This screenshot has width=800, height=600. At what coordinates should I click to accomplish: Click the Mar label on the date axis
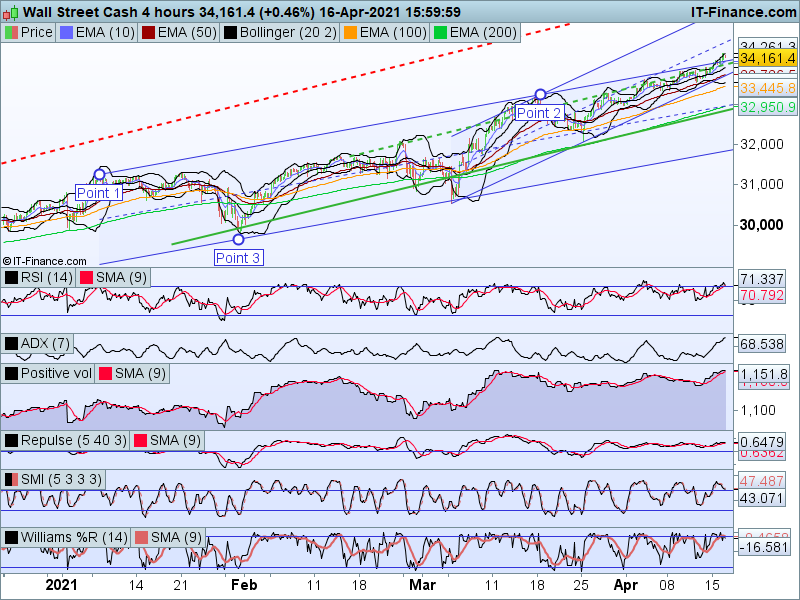point(422,585)
